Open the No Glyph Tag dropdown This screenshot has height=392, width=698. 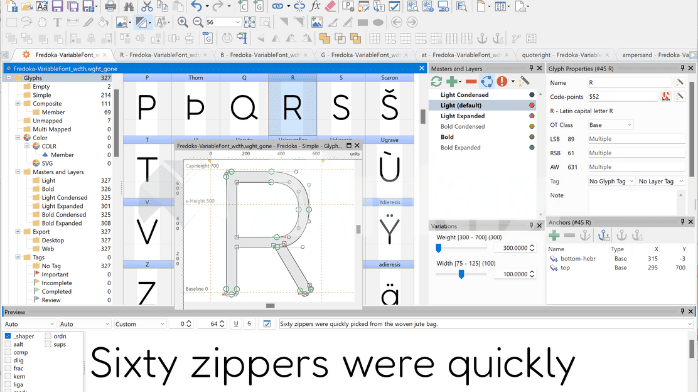coord(611,181)
